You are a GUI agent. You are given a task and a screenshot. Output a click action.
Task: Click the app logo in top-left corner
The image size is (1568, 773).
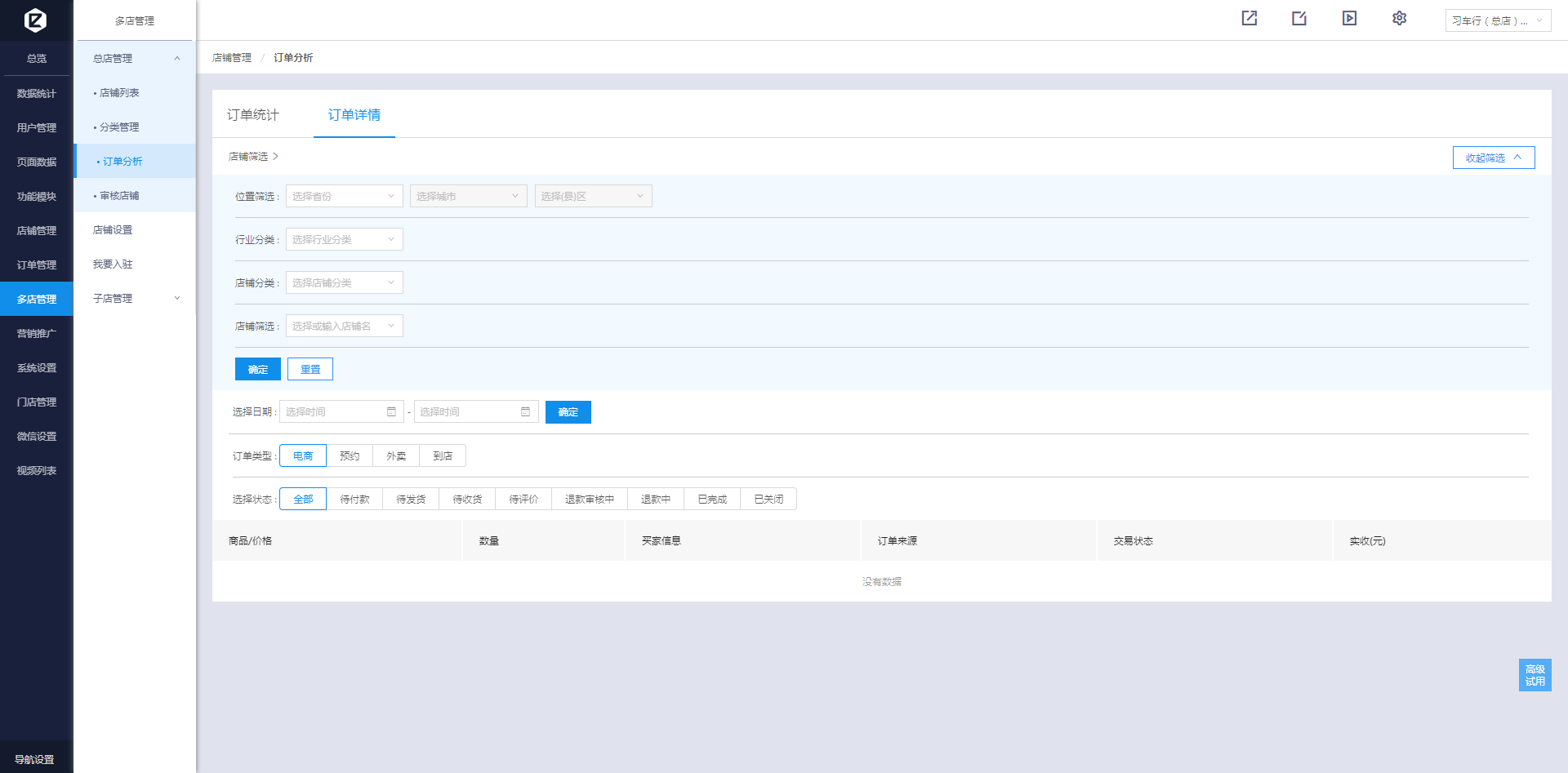36,20
